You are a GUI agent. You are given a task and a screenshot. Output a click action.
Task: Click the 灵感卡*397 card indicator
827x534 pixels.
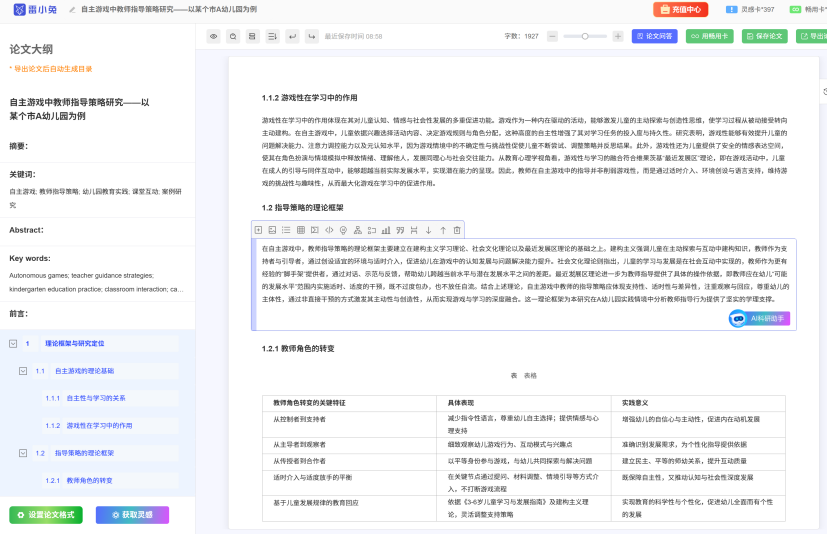coord(750,9)
